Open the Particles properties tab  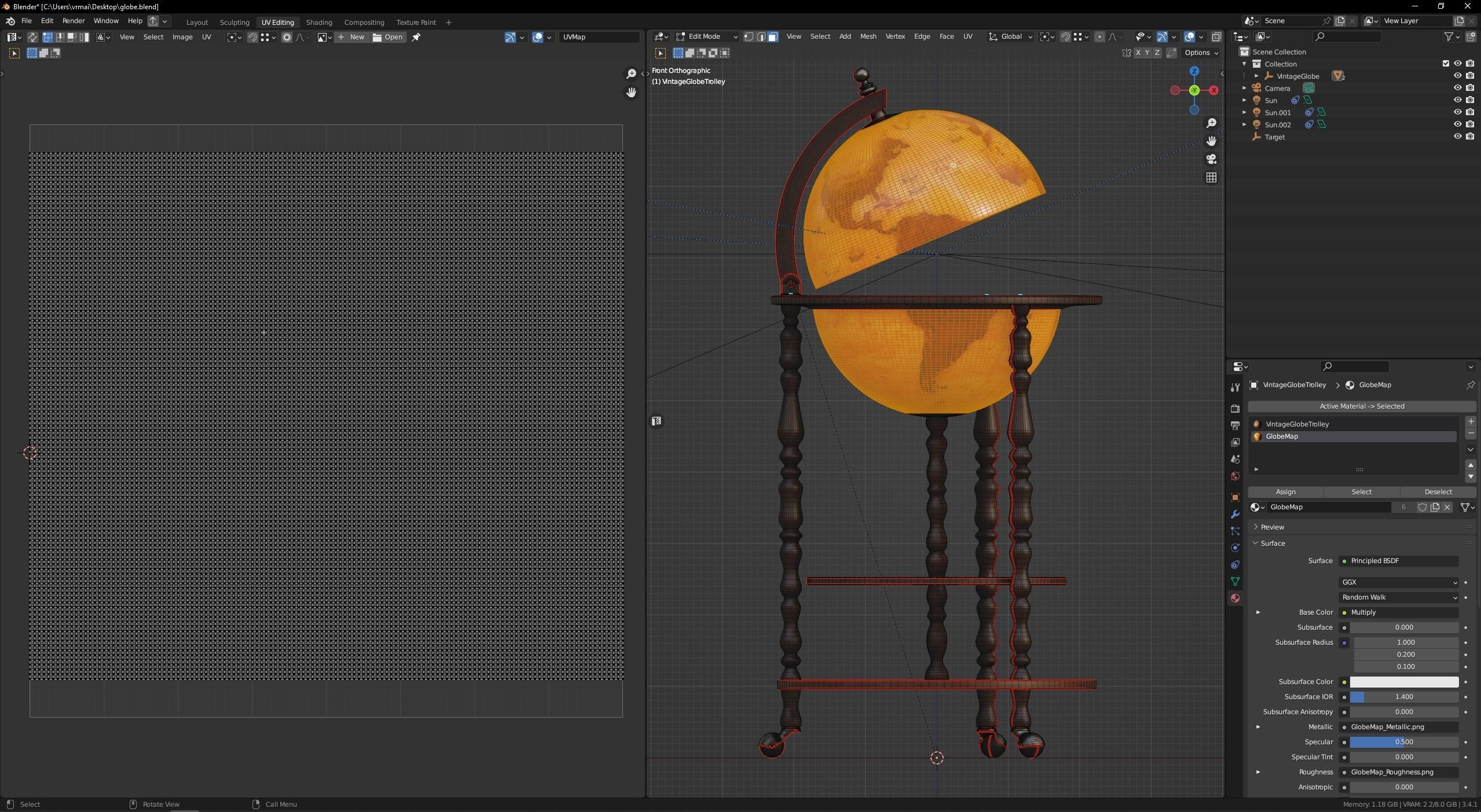1235,531
